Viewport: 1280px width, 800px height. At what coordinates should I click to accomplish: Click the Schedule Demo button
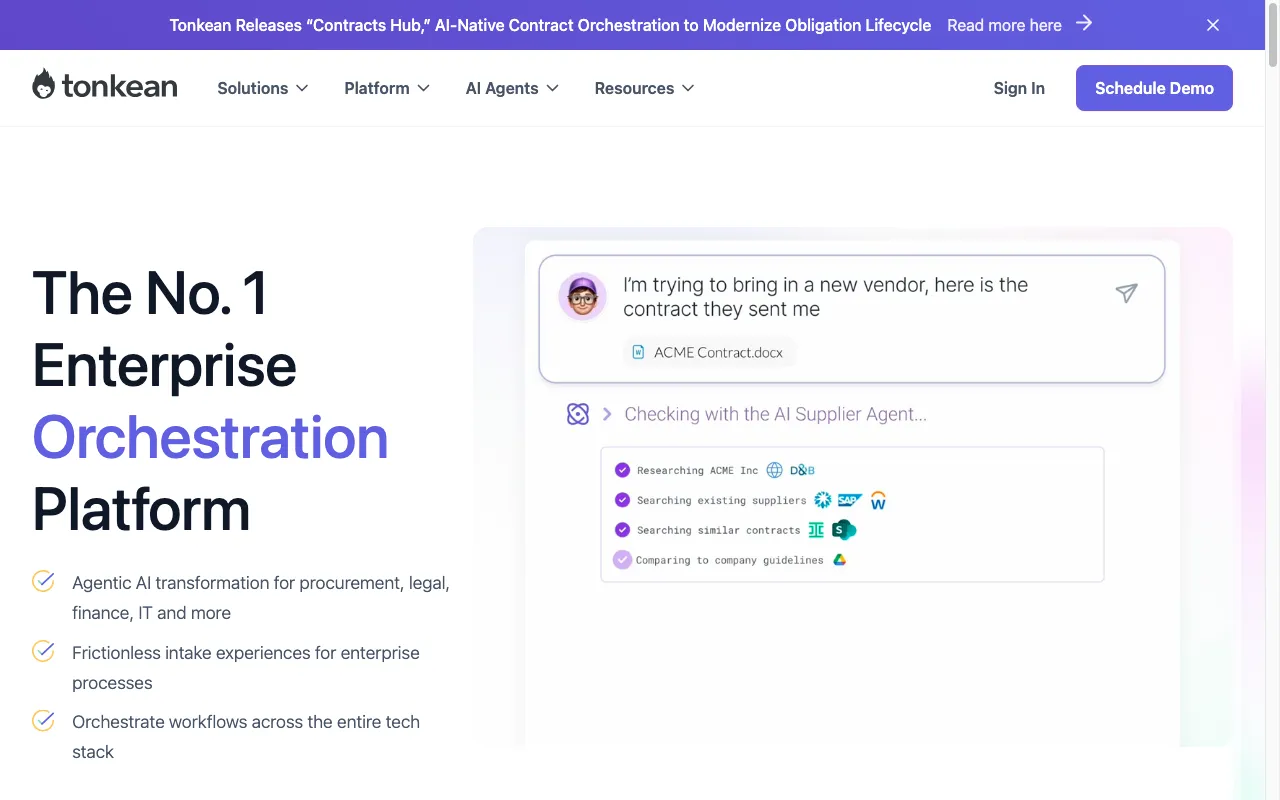(1154, 88)
